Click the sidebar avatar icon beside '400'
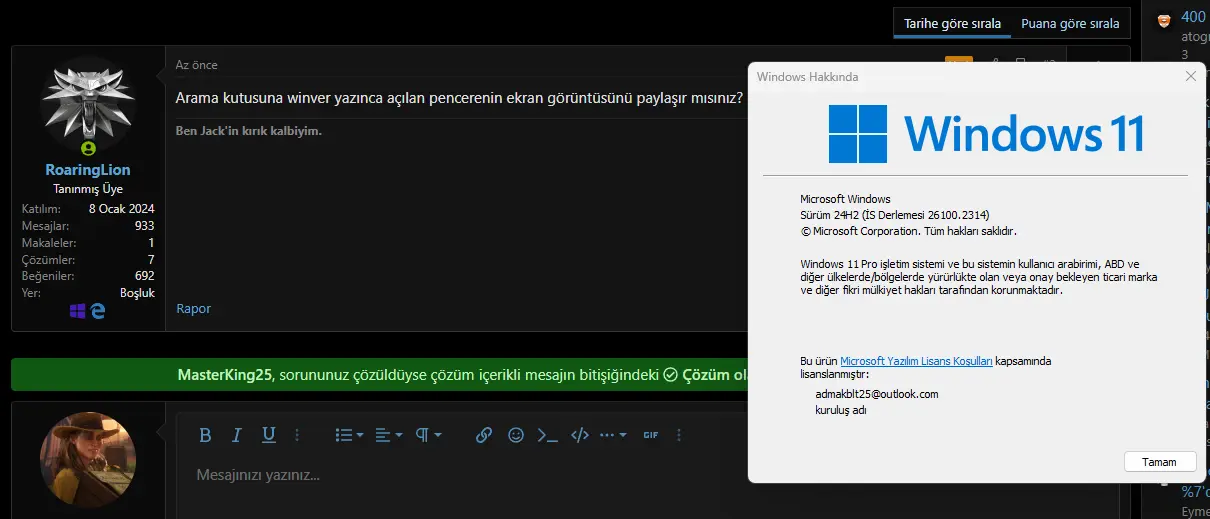 pyautogui.click(x=1163, y=20)
